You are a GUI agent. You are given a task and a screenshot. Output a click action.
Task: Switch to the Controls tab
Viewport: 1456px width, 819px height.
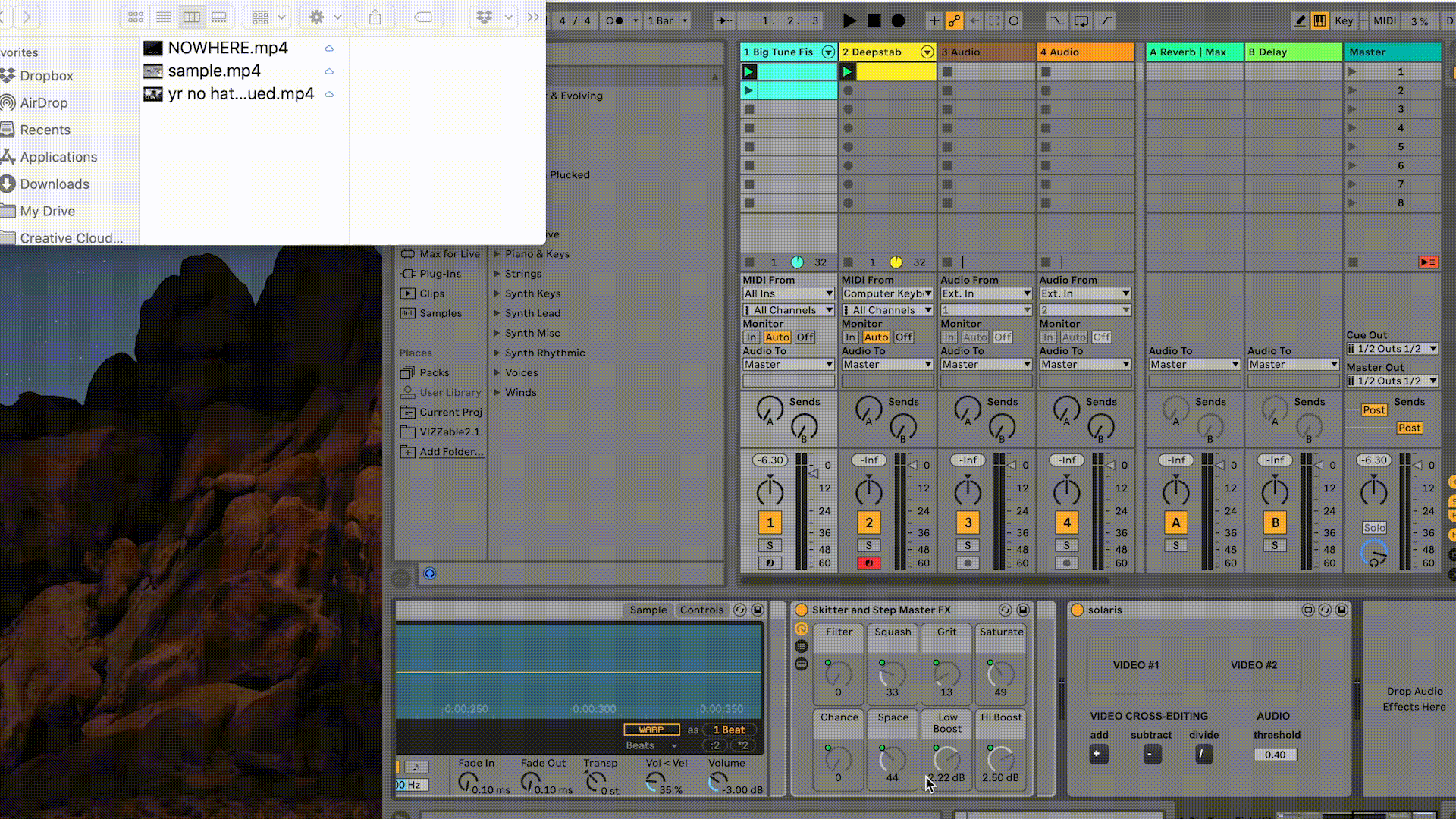click(701, 610)
